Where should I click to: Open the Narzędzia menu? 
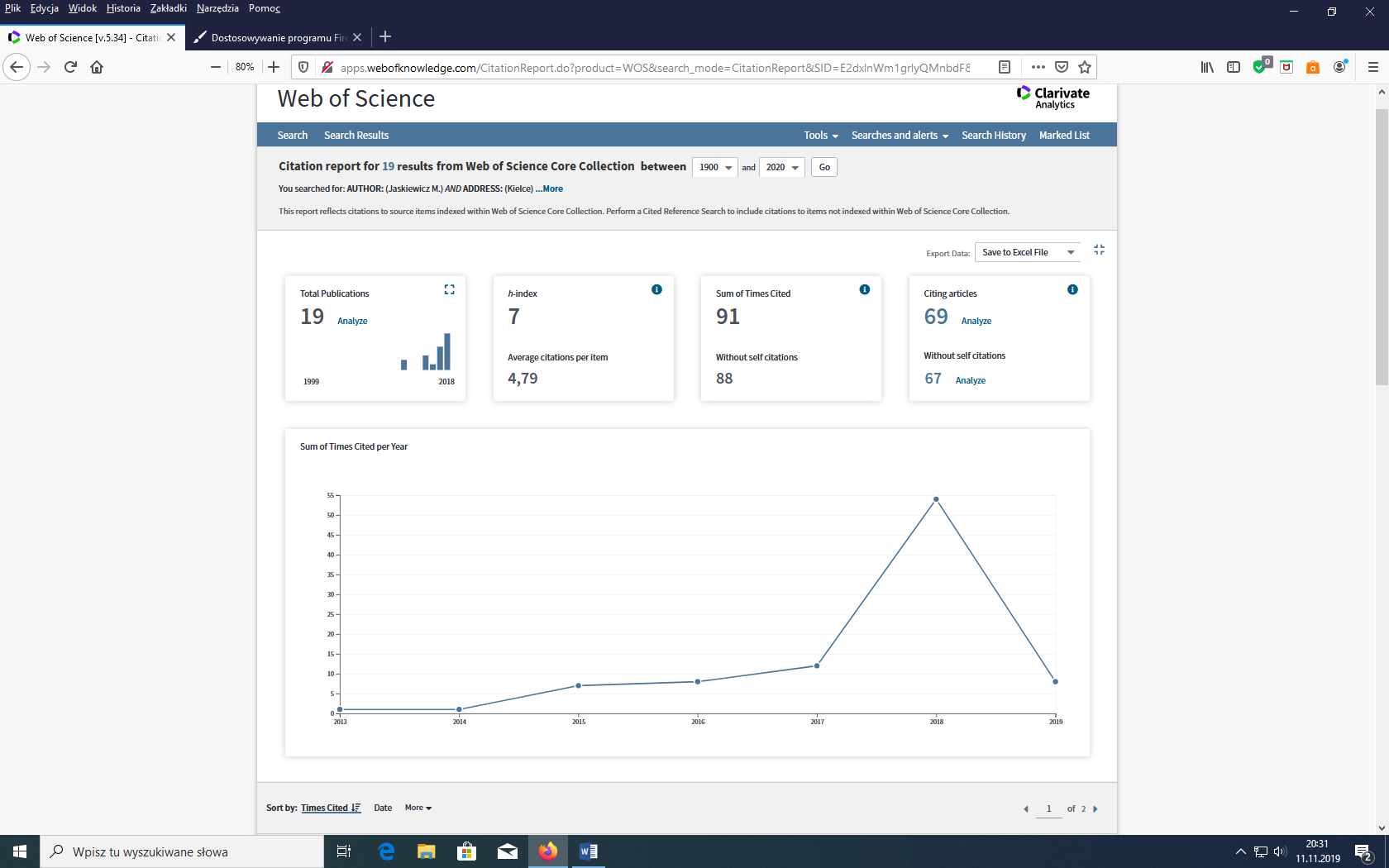[x=217, y=8]
